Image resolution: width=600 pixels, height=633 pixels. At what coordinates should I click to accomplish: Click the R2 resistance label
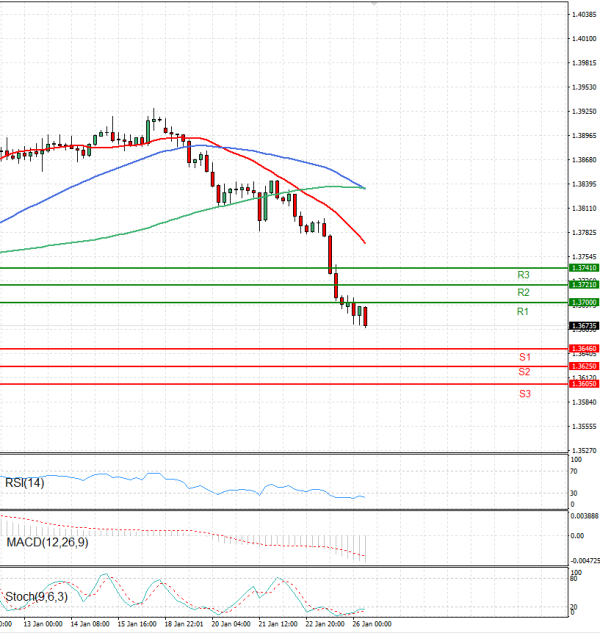click(x=522, y=293)
